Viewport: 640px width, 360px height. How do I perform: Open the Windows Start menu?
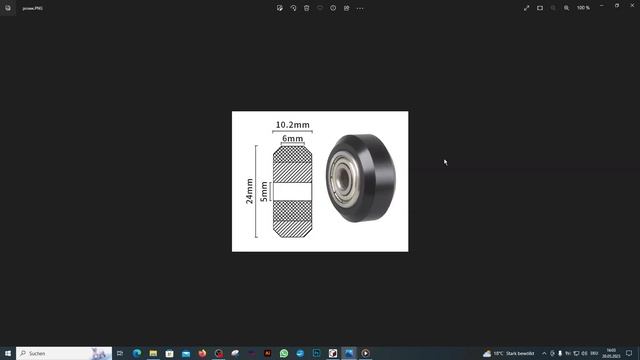coord(8,353)
